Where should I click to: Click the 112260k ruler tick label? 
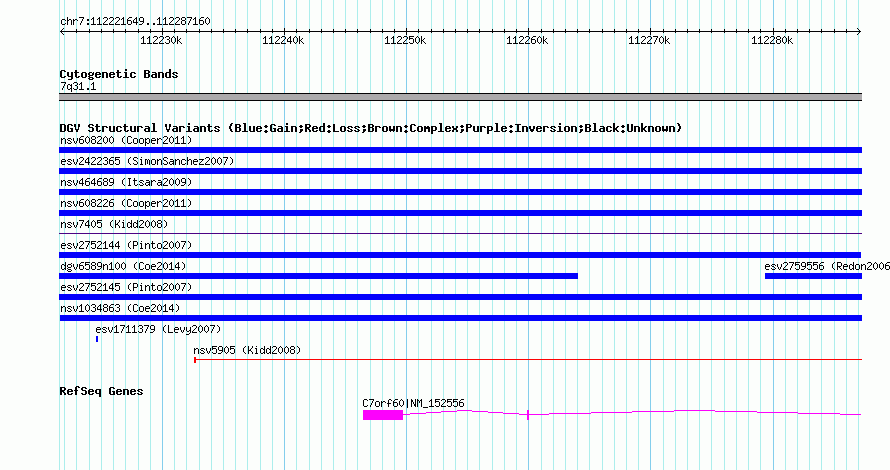pos(527,40)
